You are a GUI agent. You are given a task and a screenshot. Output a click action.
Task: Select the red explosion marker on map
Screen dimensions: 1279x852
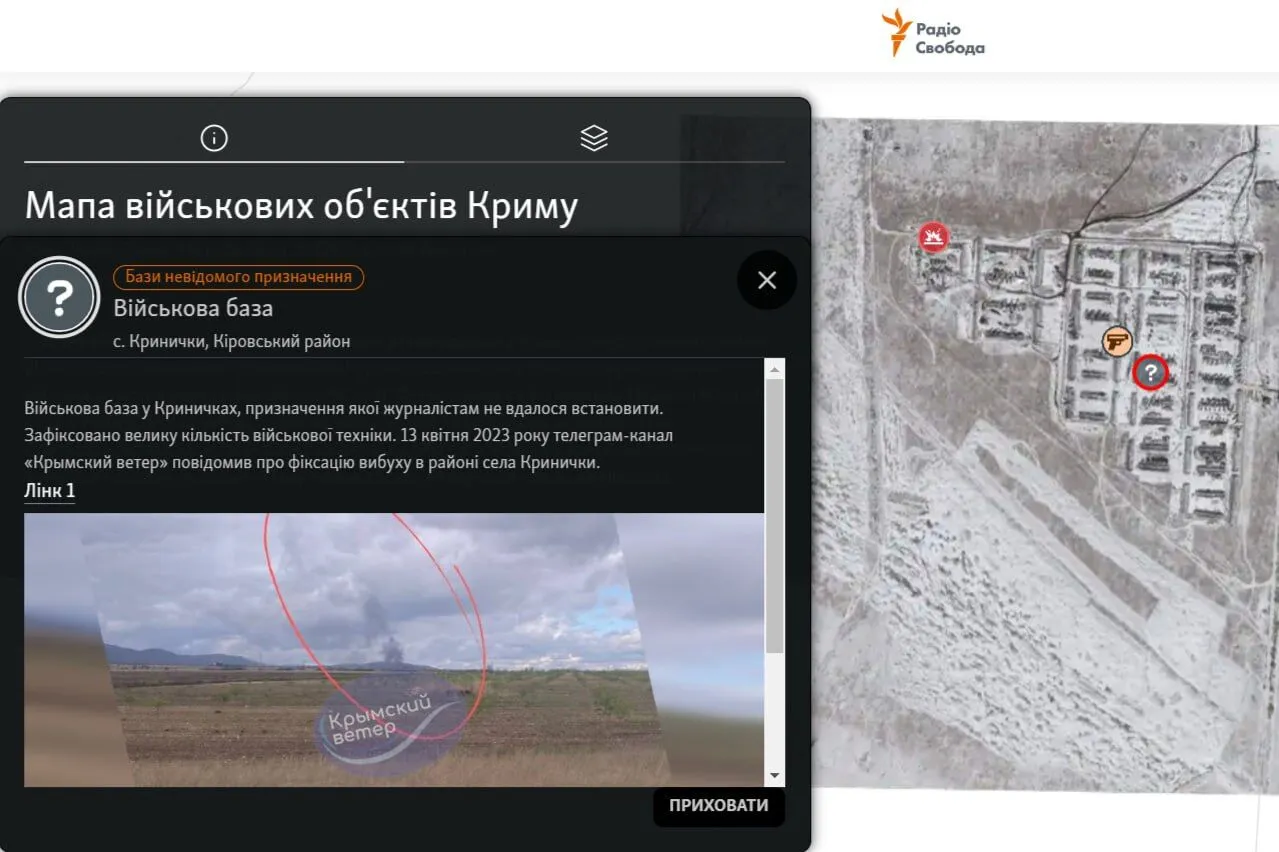(x=934, y=237)
